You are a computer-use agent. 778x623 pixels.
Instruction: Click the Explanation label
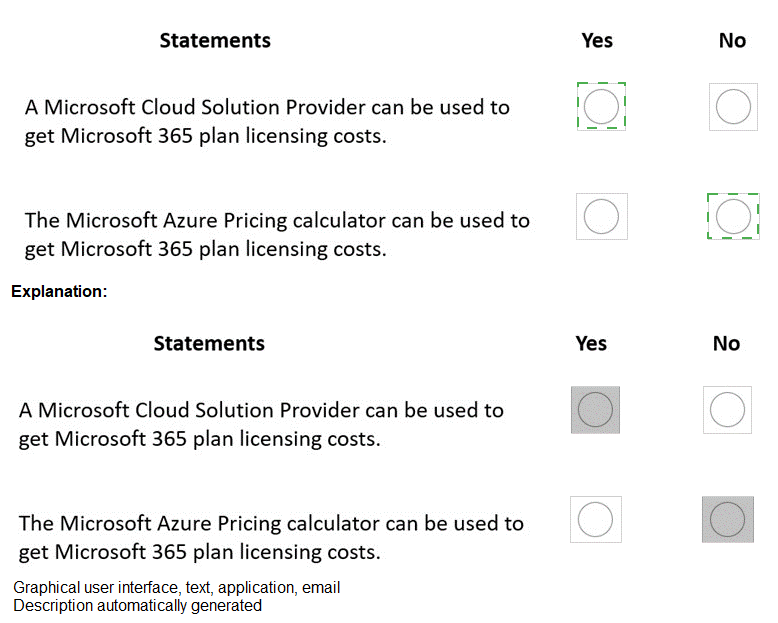click(59, 292)
